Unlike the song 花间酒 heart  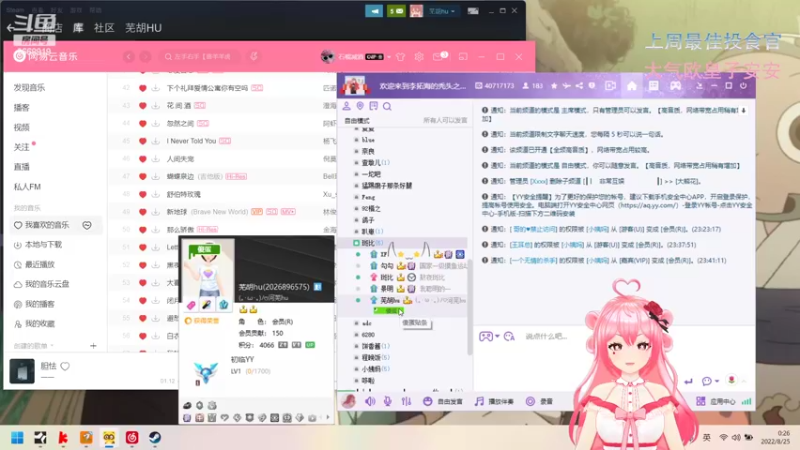(142, 106)
